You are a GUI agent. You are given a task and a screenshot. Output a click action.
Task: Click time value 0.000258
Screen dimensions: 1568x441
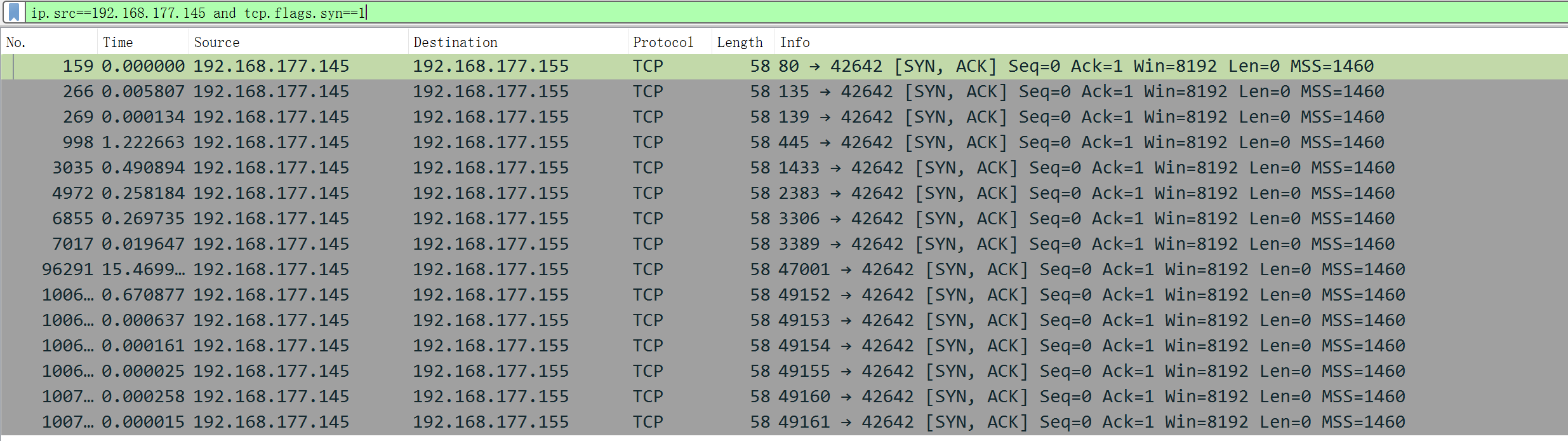point(143,397)
